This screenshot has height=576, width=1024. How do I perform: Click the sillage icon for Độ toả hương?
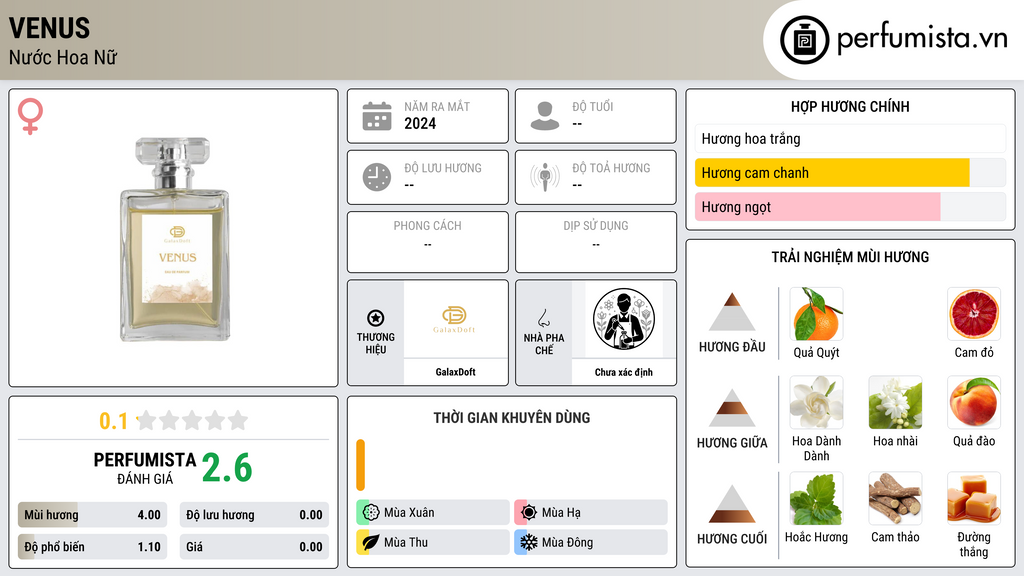click(545, 177)
